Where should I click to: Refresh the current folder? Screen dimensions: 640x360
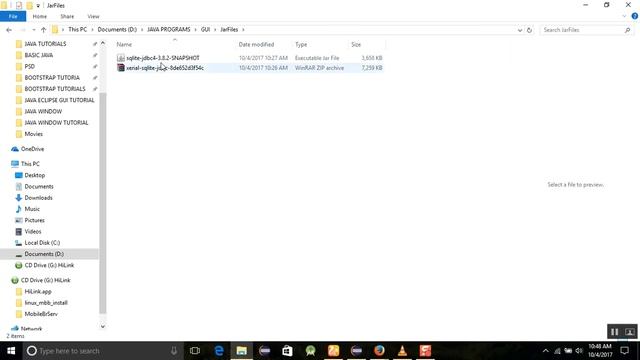(x=529, y=30)
